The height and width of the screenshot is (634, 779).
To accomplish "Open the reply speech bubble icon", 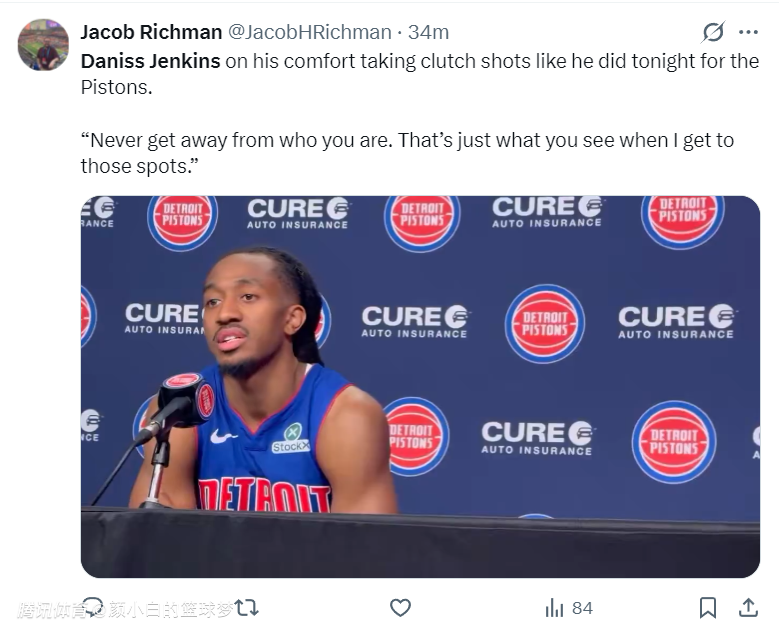I will 92,606.
